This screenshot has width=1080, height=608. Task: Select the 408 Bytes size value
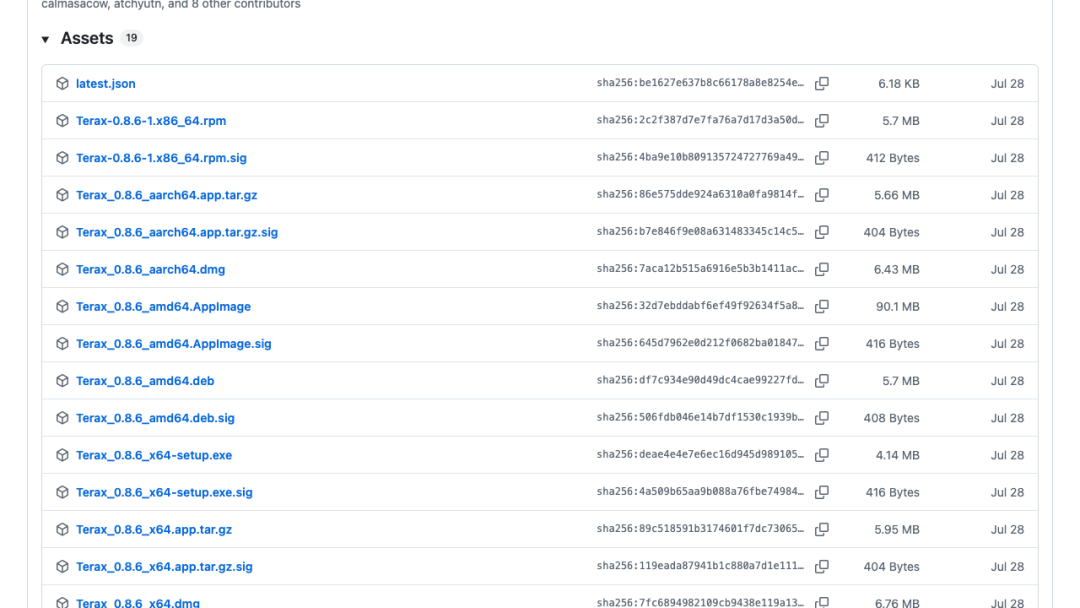pos(891,418)
